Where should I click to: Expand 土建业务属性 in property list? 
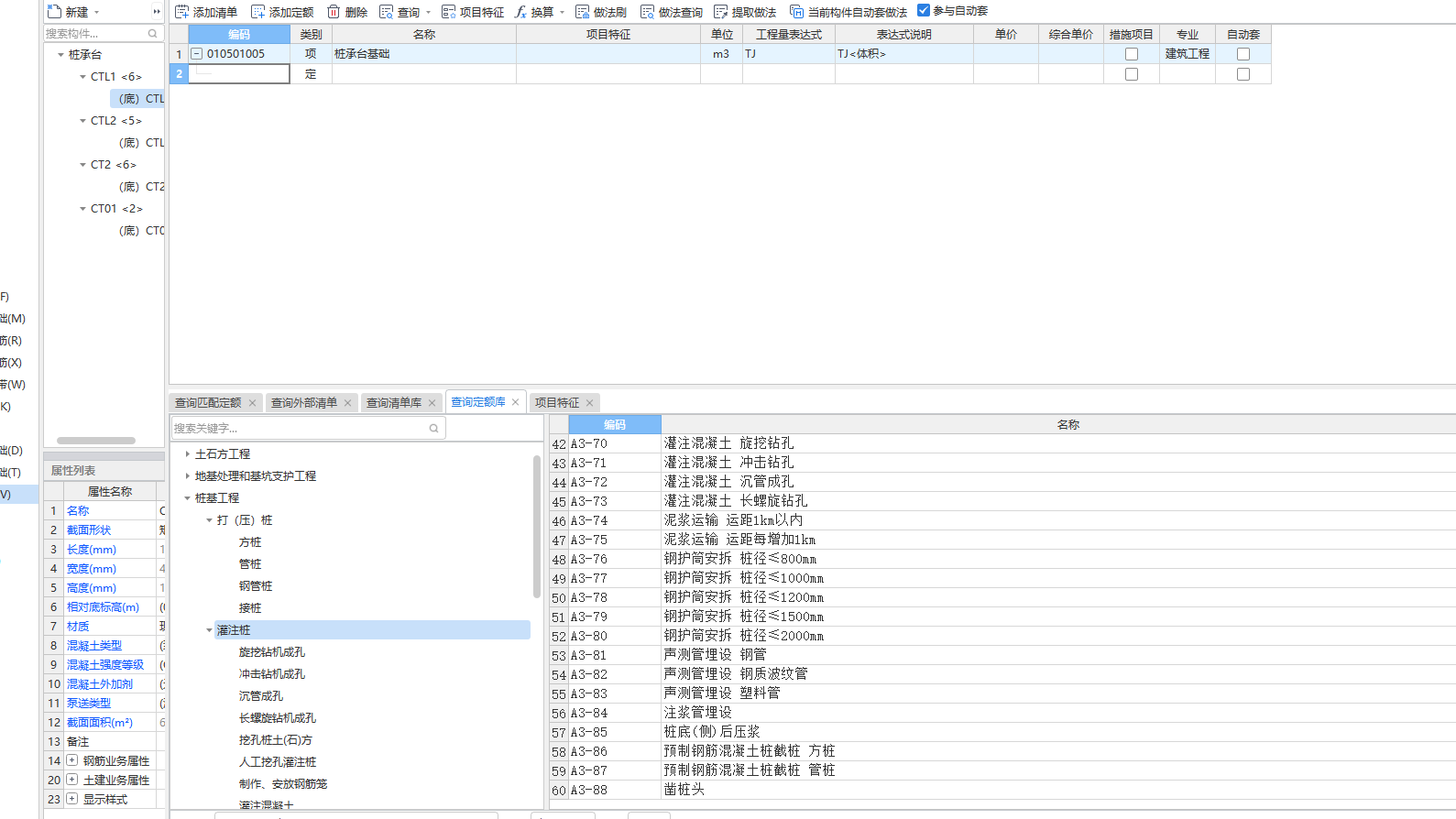tap(71, 780)
